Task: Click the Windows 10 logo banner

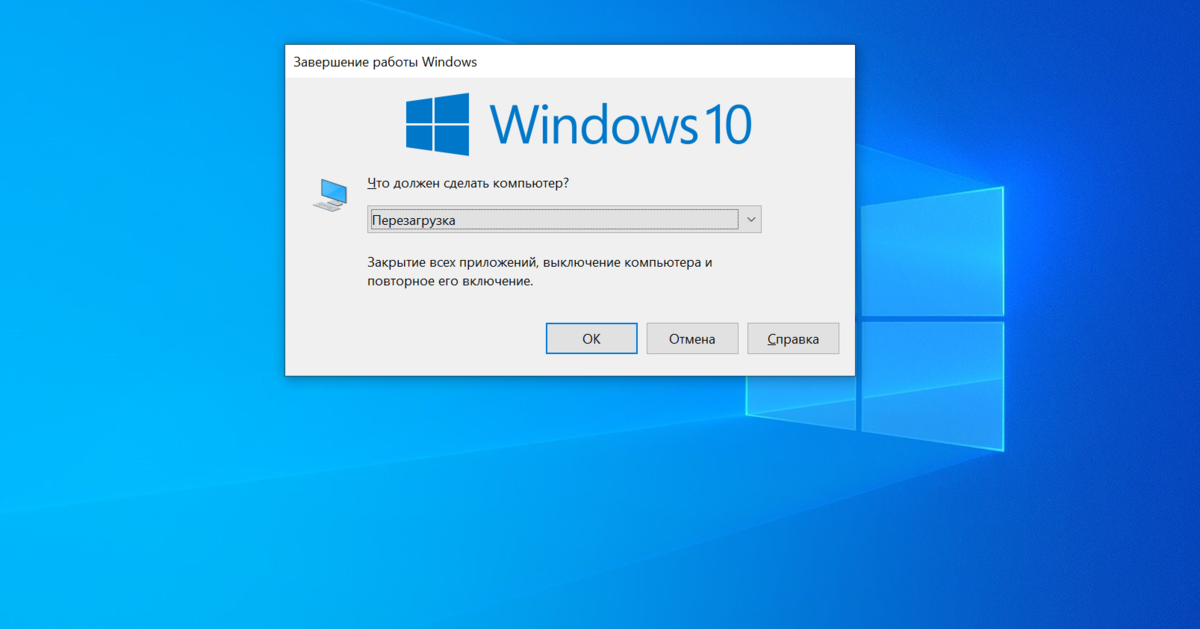Action: click(x=578, y=124)
